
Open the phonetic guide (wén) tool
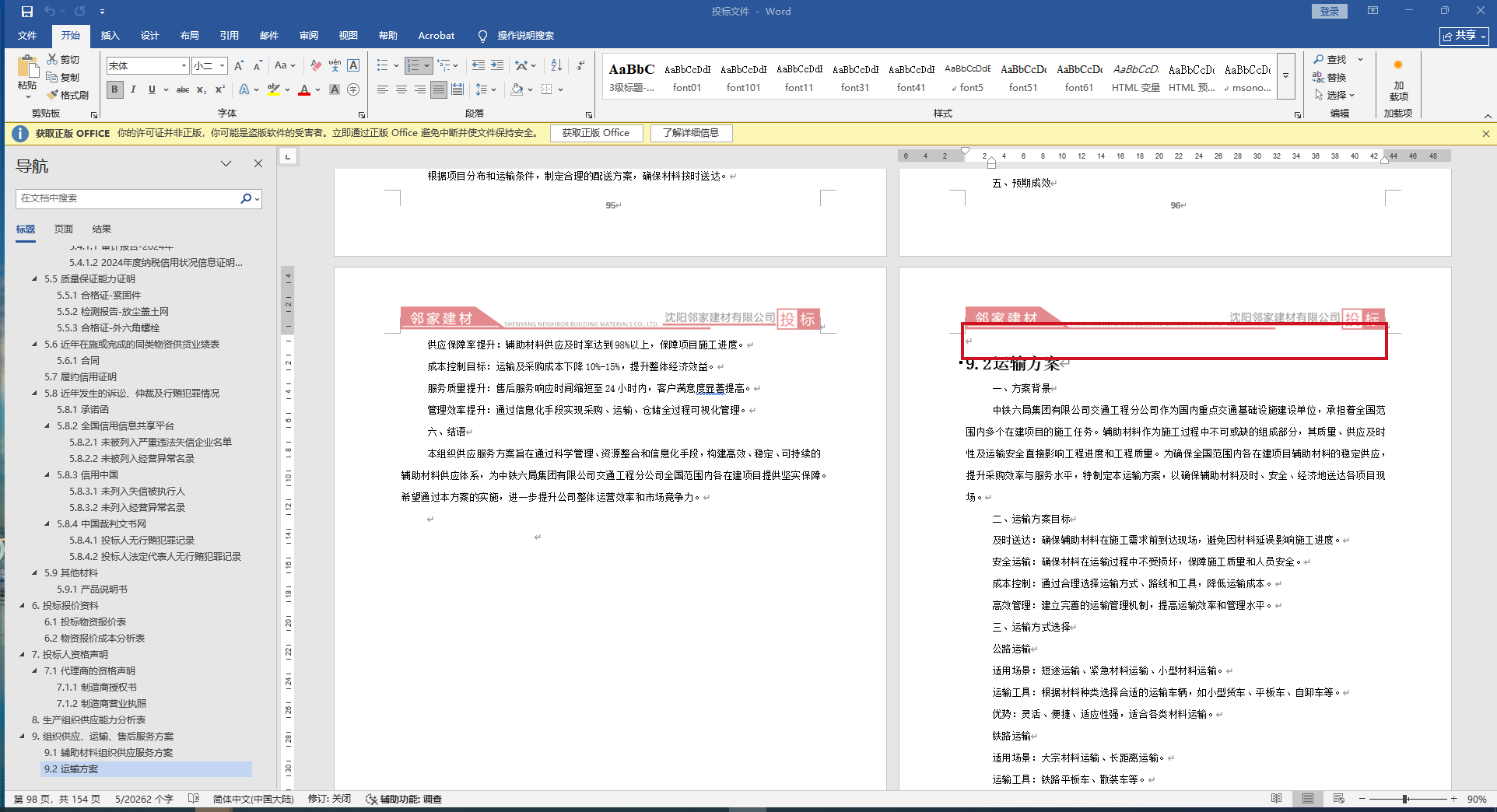coord(335,66)
